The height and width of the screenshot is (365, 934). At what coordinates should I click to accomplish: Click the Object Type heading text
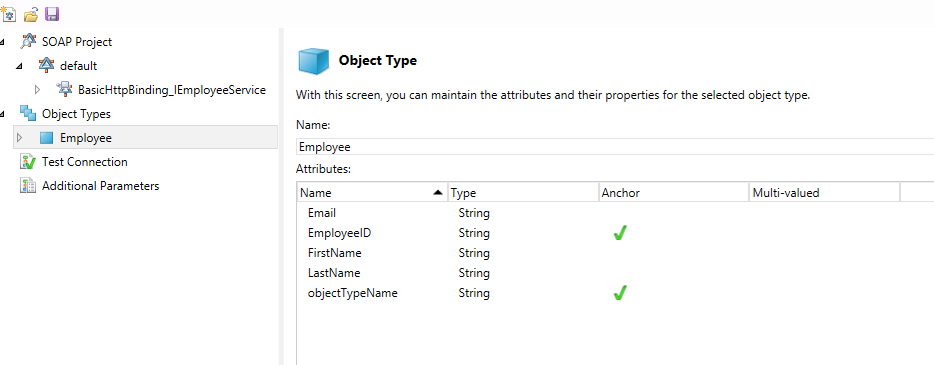(x=378, y=60)
